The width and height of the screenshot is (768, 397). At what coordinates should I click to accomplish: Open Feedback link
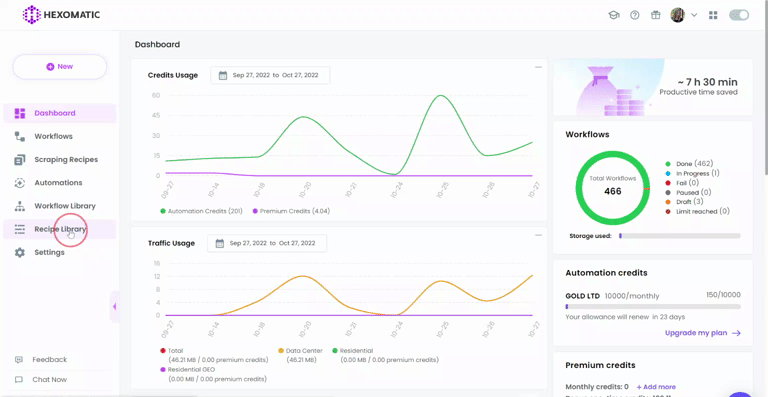[49, 360]
